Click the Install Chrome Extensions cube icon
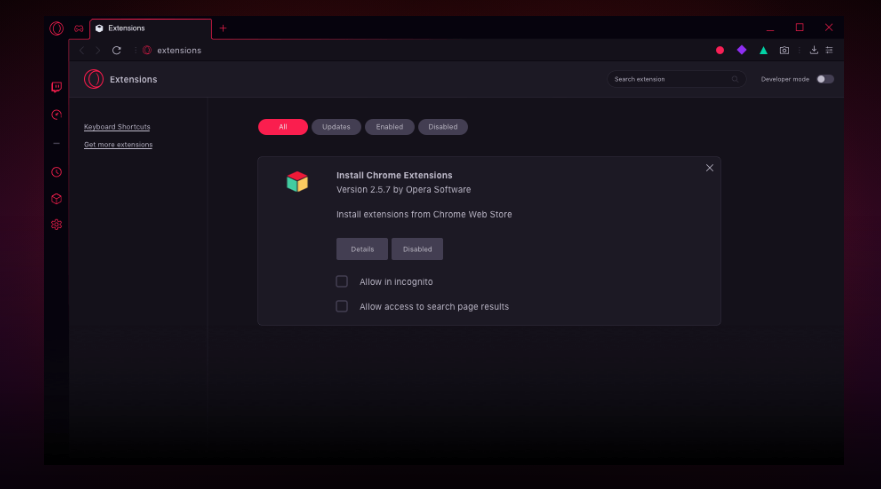Image resolution: width=881 pixels, height=489 pixels. click(297, 182)
